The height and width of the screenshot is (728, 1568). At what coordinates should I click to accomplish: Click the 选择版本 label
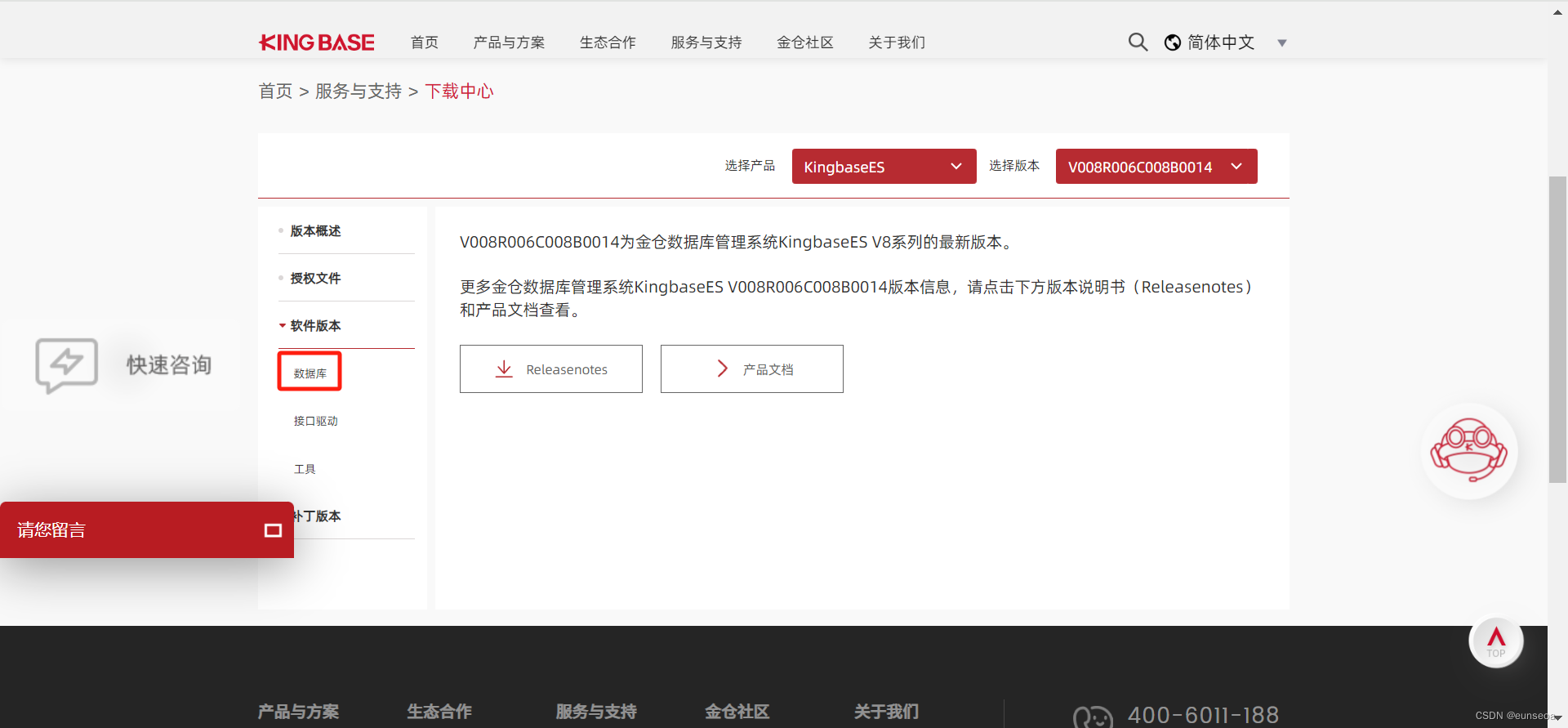[x=1014, y=166]
